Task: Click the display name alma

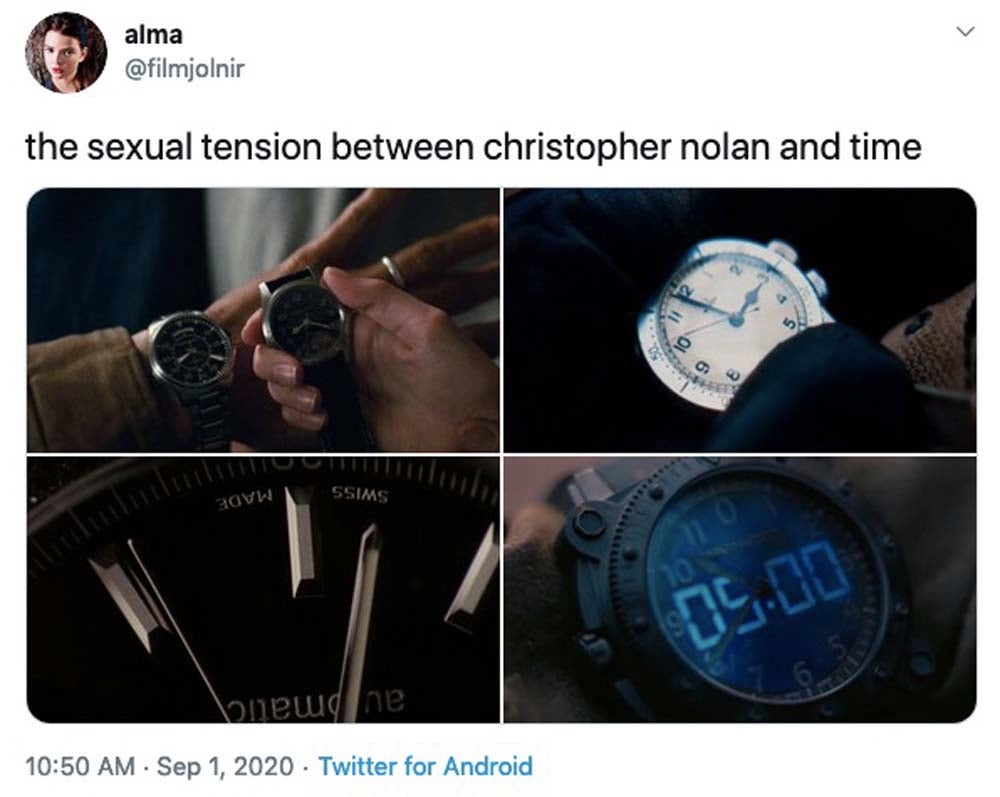Action: (154, 34)
